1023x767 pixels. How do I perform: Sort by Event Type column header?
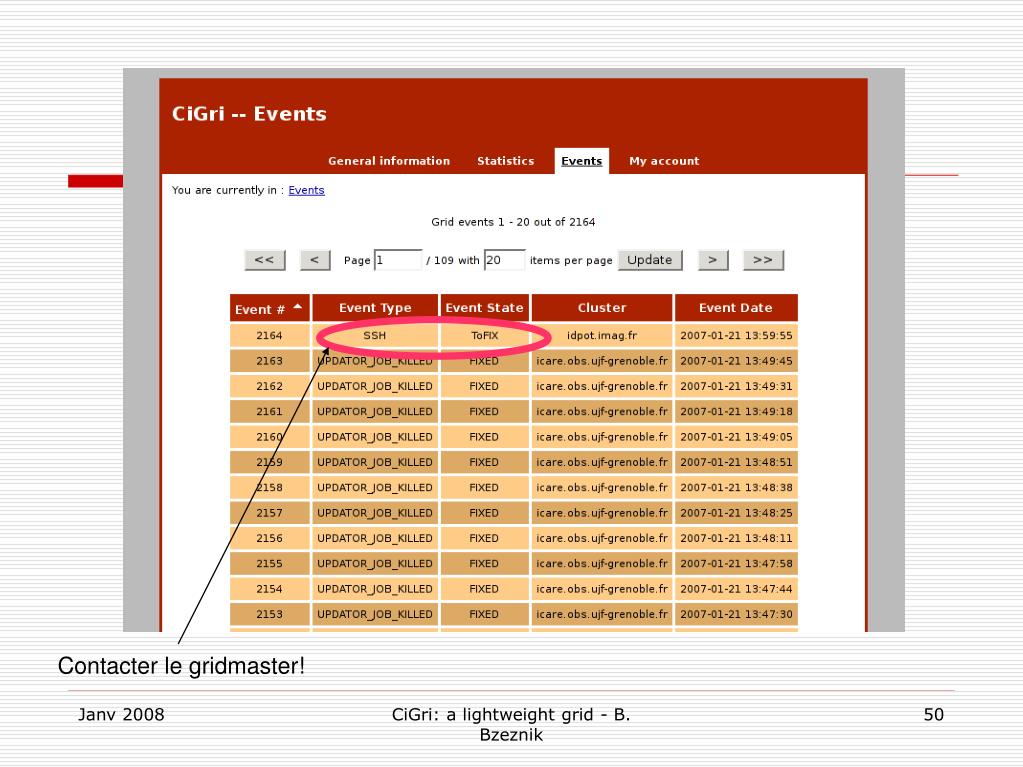coord(375,308)
